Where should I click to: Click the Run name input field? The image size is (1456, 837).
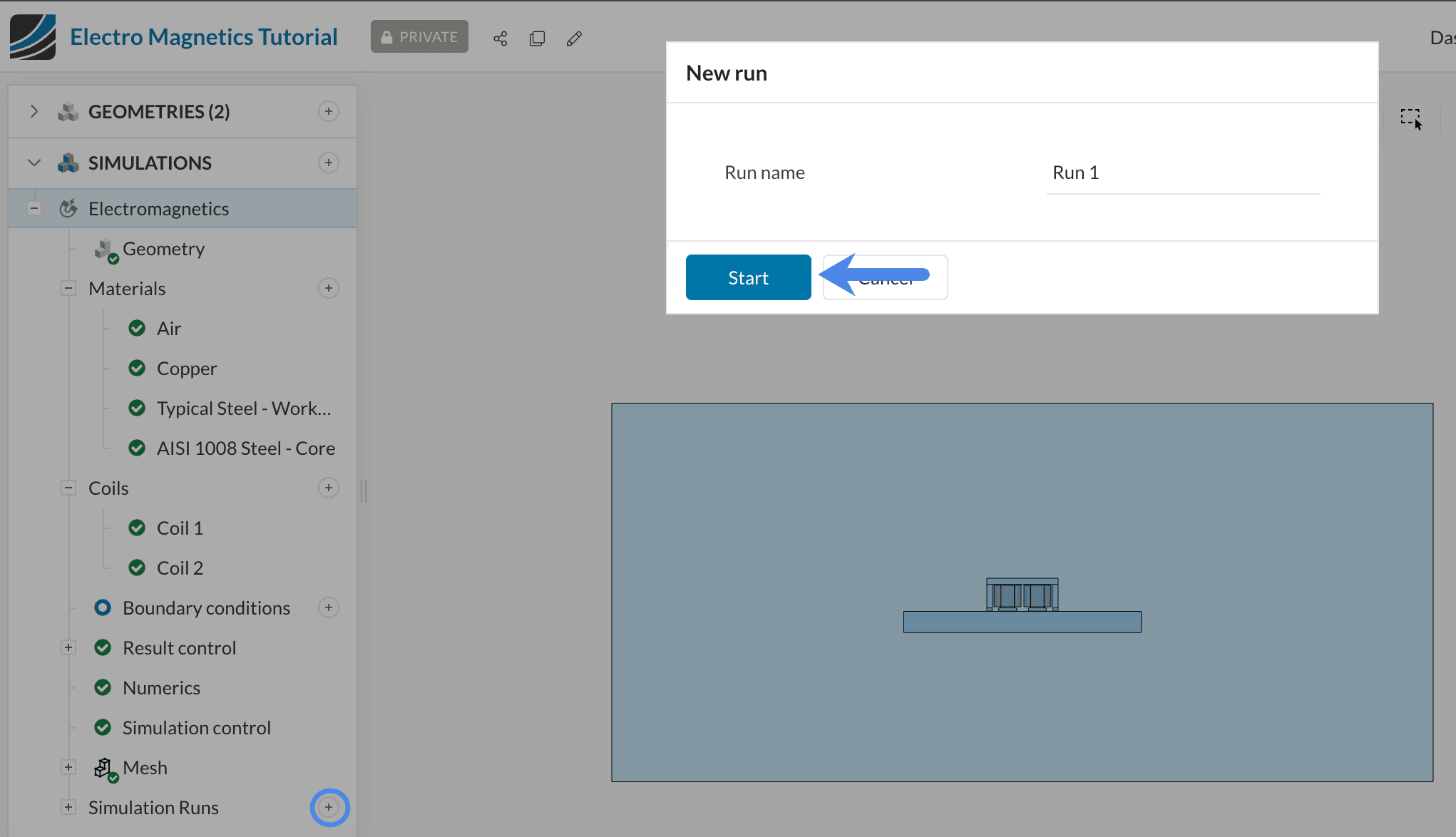(x=1182, y=173)
